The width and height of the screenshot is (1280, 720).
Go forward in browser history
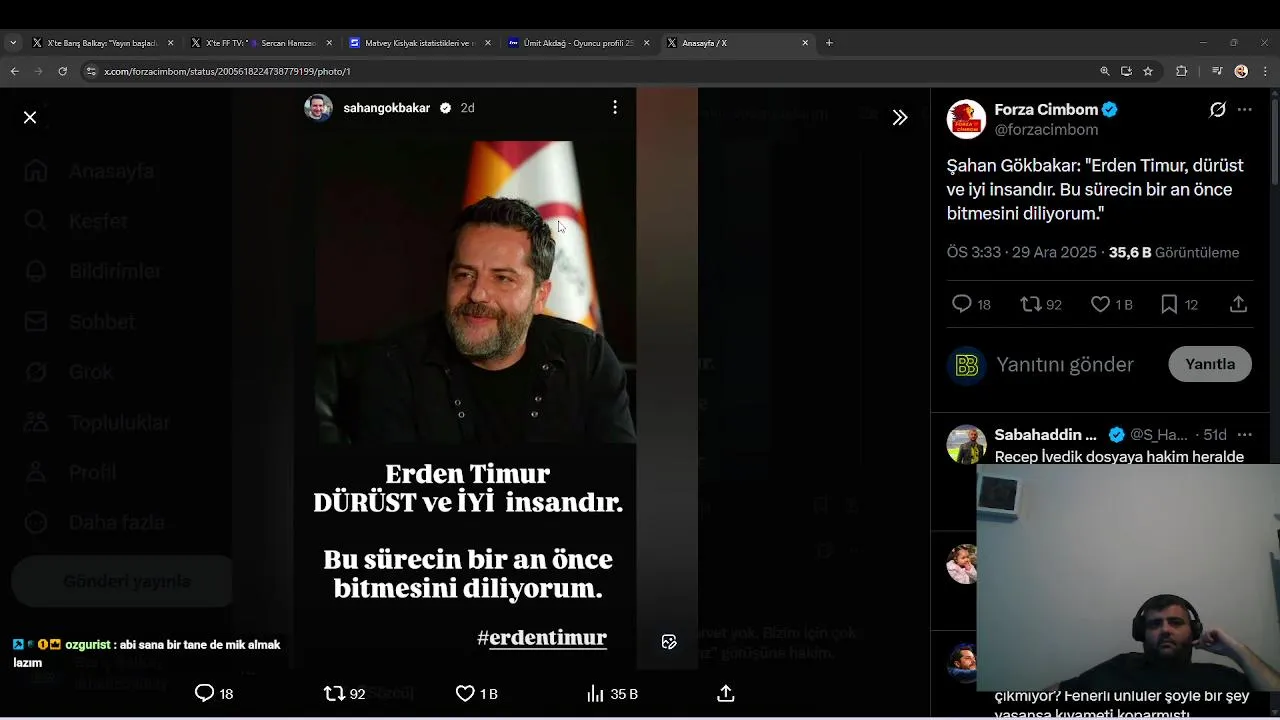38,71
